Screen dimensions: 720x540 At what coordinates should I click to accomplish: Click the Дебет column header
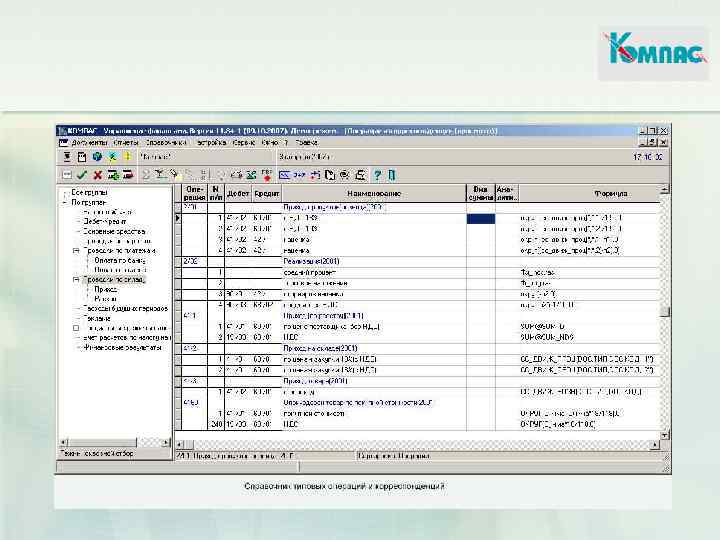(238, 193)
